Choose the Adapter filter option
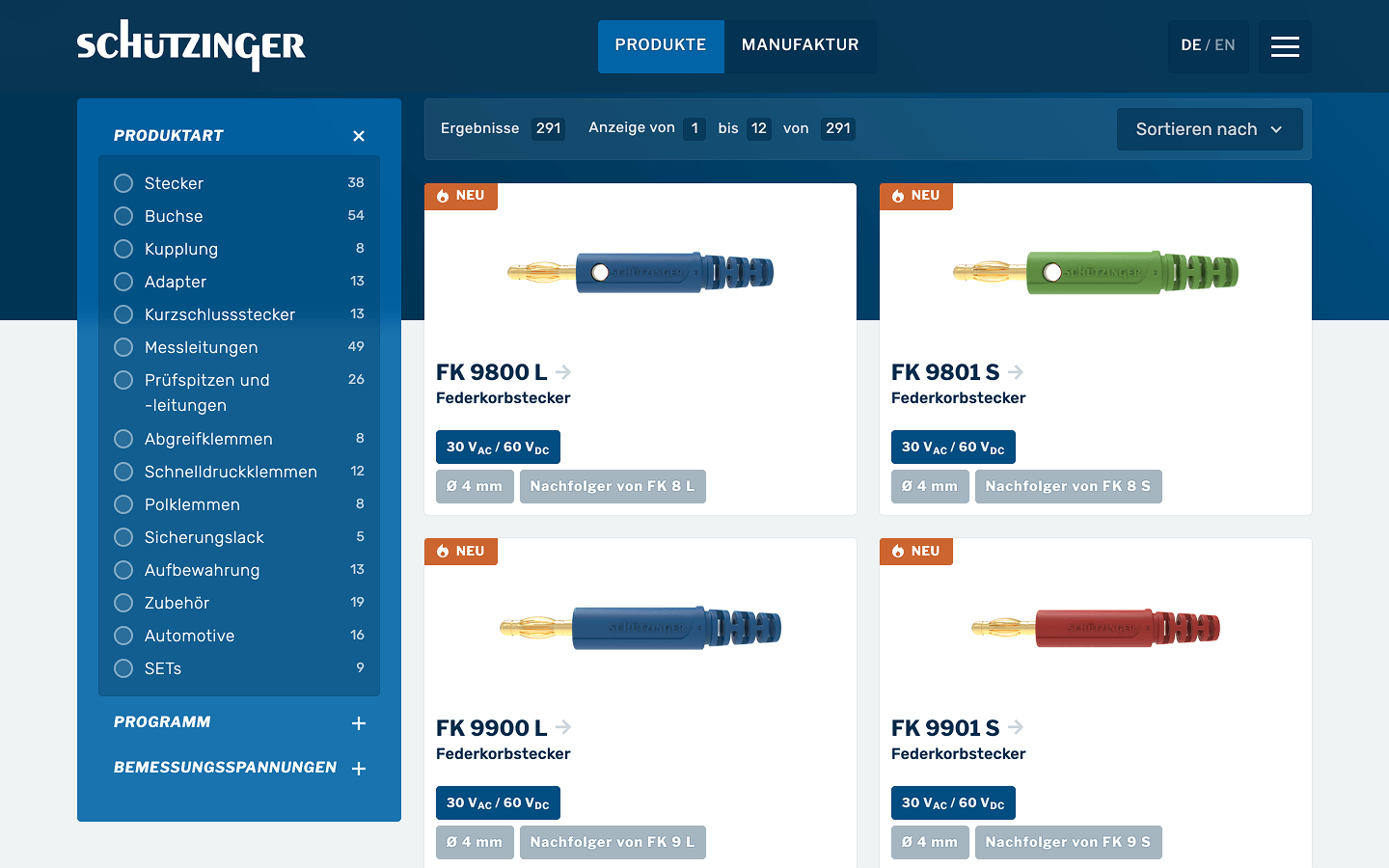1389x868 pixels. click(123, 282)
